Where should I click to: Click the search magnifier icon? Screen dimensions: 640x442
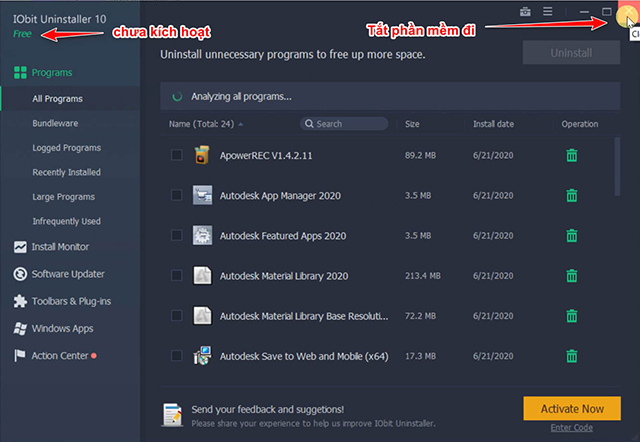309,124
